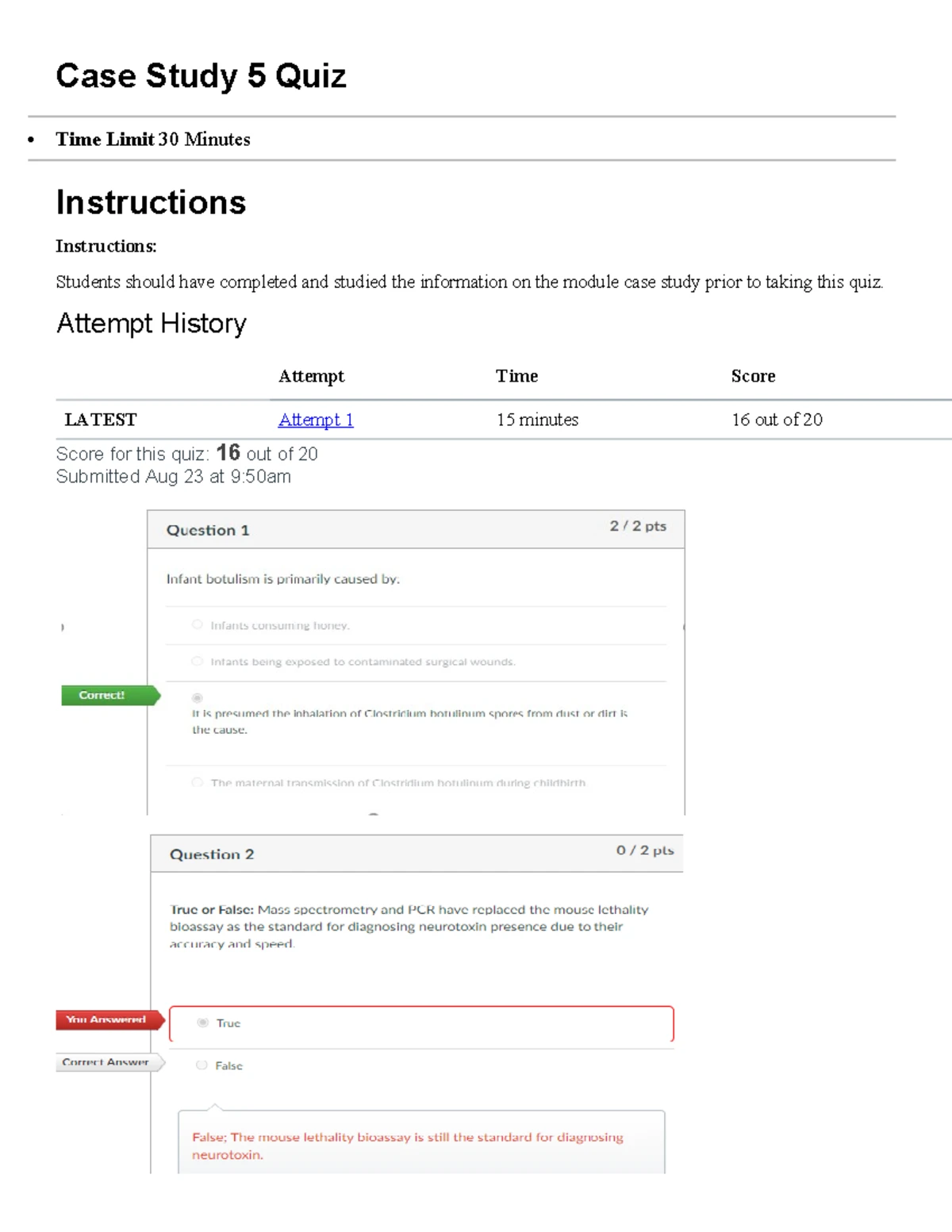
Task: Click the red 'You Answered' indicator flag
Action: click(x=106, y=1020)
